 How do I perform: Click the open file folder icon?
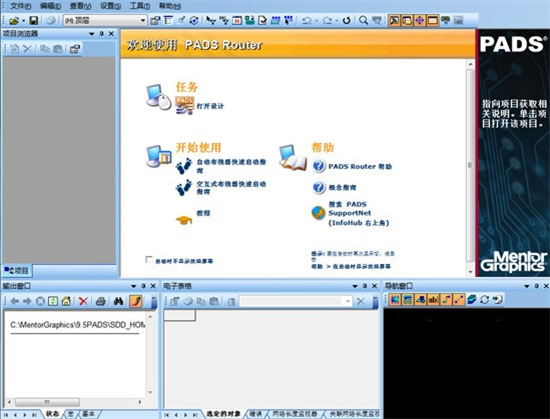14,21
